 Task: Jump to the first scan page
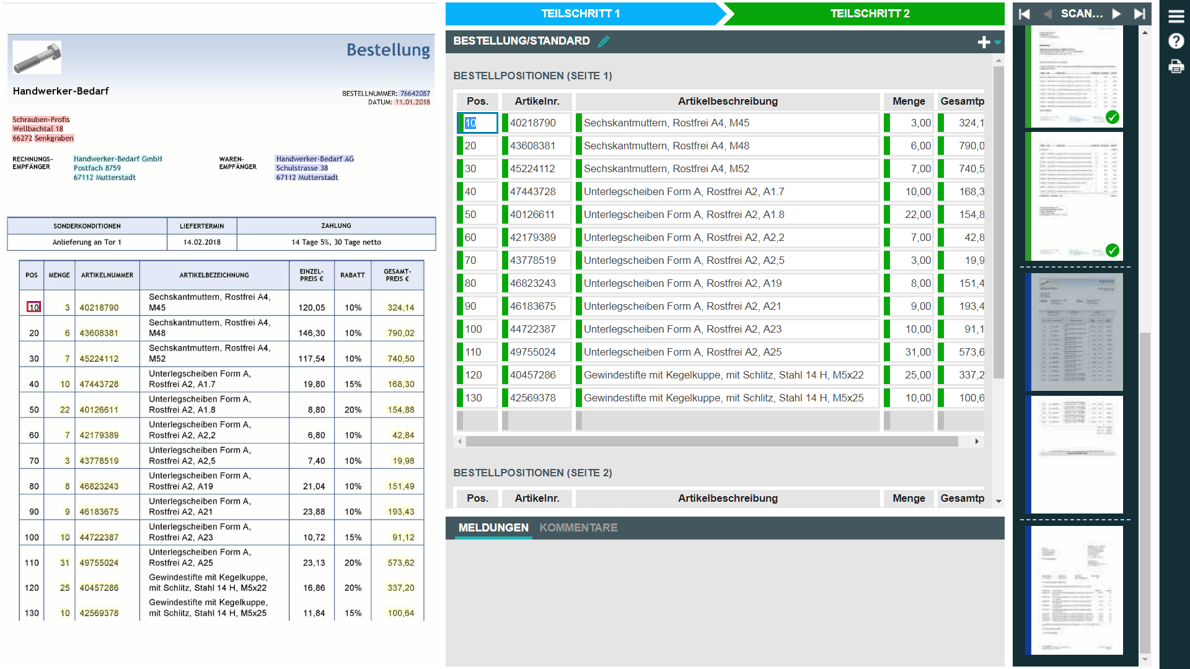pyautogui.click(x=1022, y=14)
